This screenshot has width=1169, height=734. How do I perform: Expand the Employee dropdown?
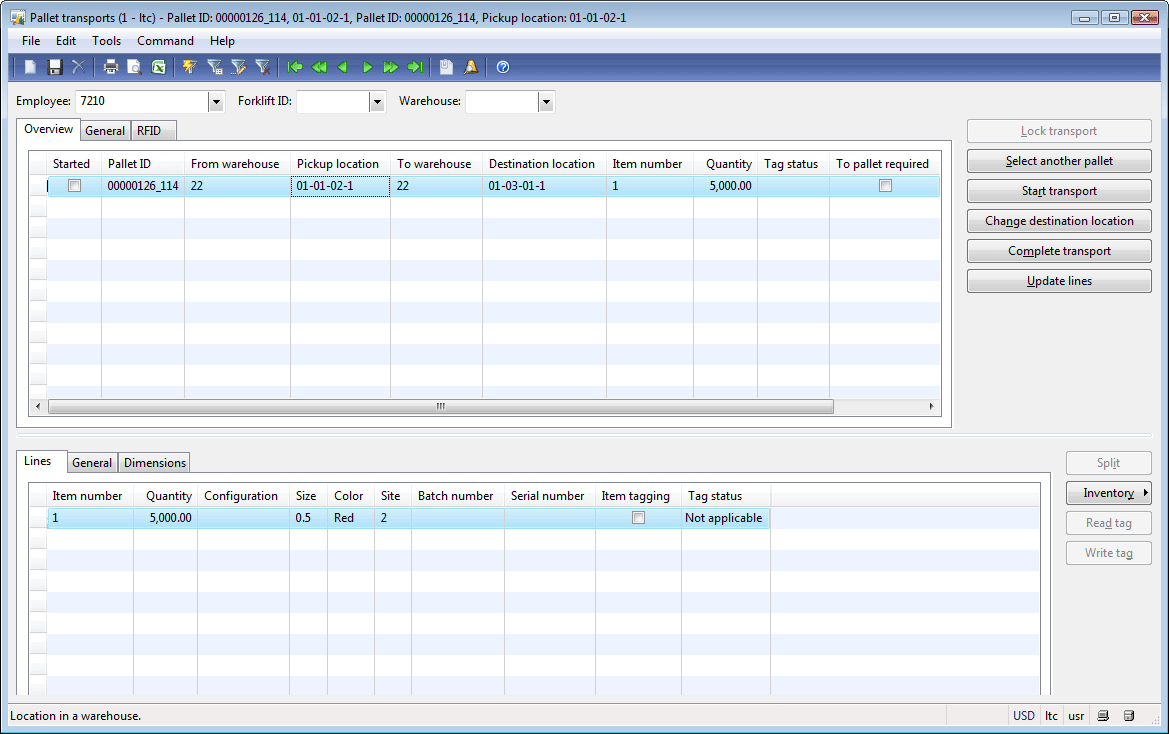click(x=216, y=102)
